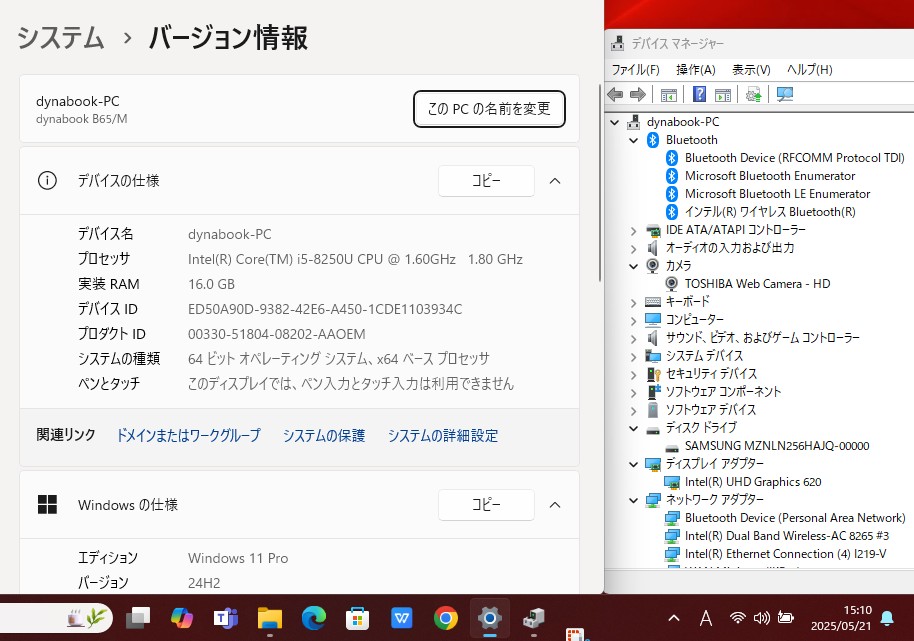
Task: Open the ファイル(F) menu
Action: (x=635, y=70)
